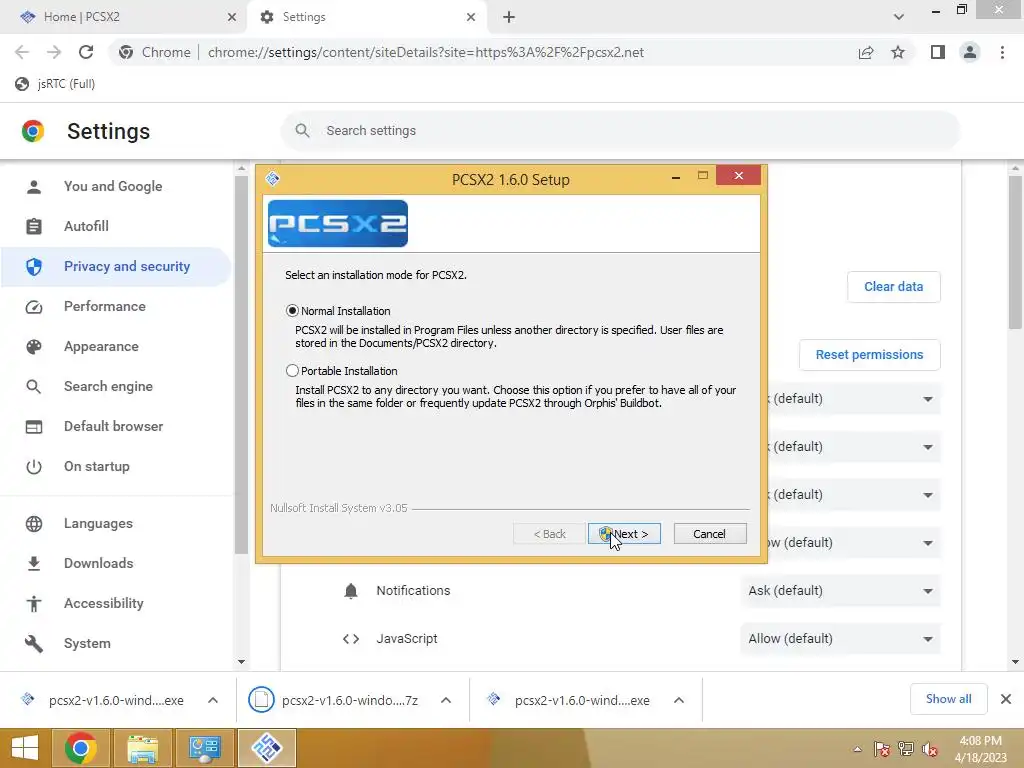Go back in Chrome

[22, 52]
